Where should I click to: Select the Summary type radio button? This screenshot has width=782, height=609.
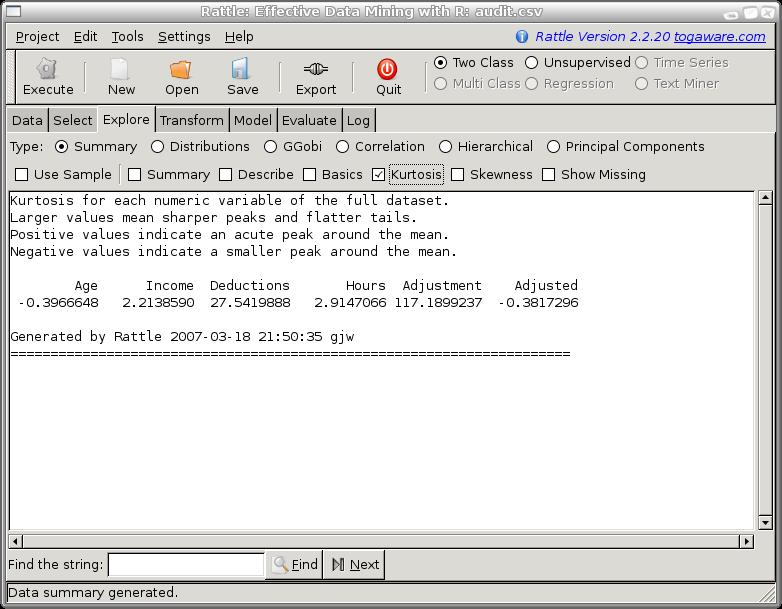coord(61,147)
